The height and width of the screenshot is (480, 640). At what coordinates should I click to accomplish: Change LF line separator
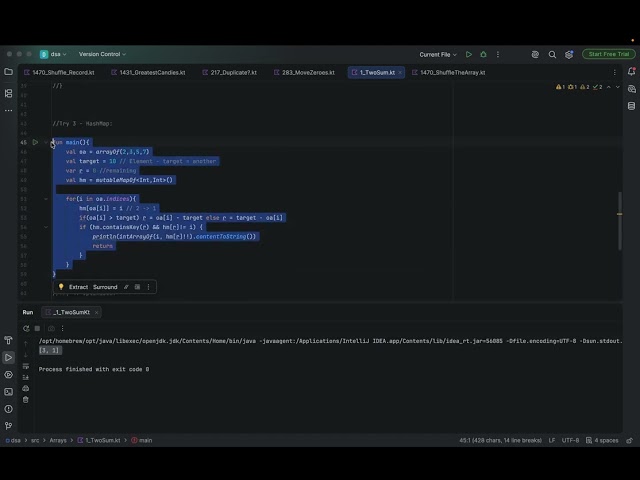[x=551, y=440]
